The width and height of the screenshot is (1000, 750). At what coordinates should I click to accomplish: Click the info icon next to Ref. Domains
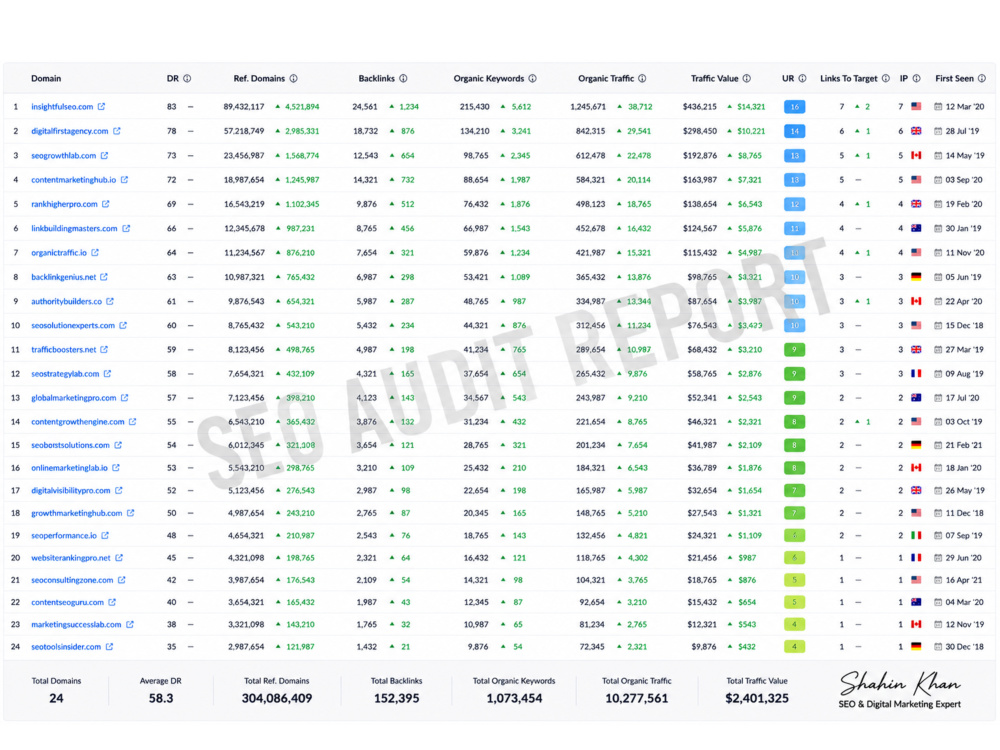pyautogui.click(x=293, y=78)
